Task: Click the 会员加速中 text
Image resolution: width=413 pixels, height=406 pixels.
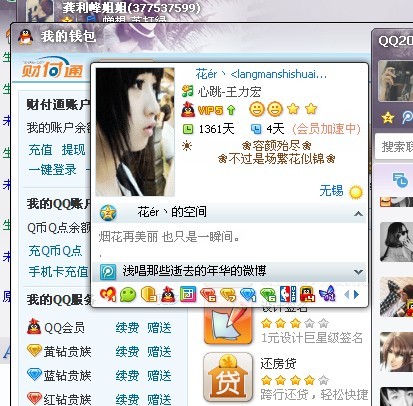Action: point(326,129)
